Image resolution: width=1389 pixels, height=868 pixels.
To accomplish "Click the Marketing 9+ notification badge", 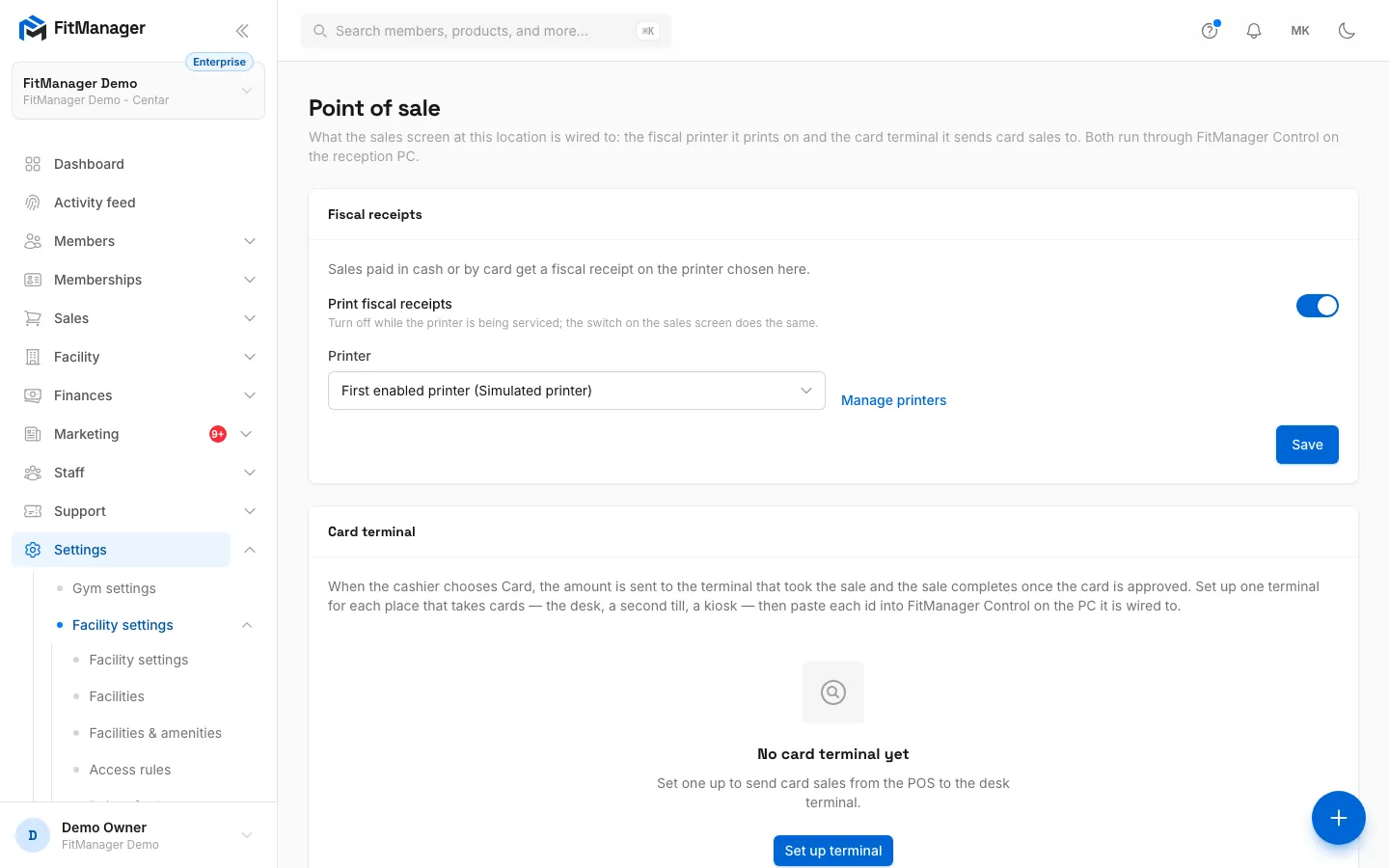I will (x=218, y=434).
